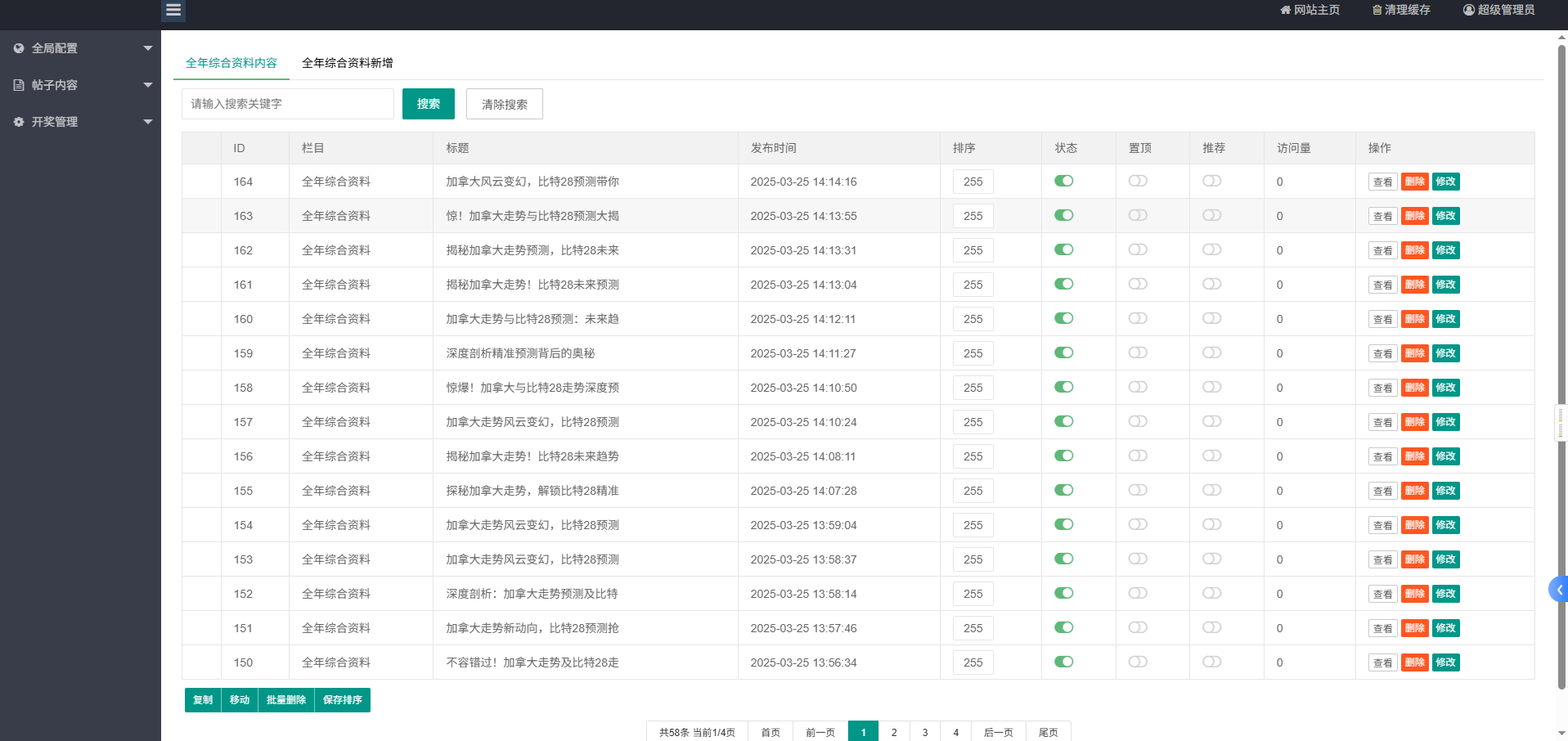
Task: Switch to the 全年综合资料新增 tab
Action: coord(348,62)
